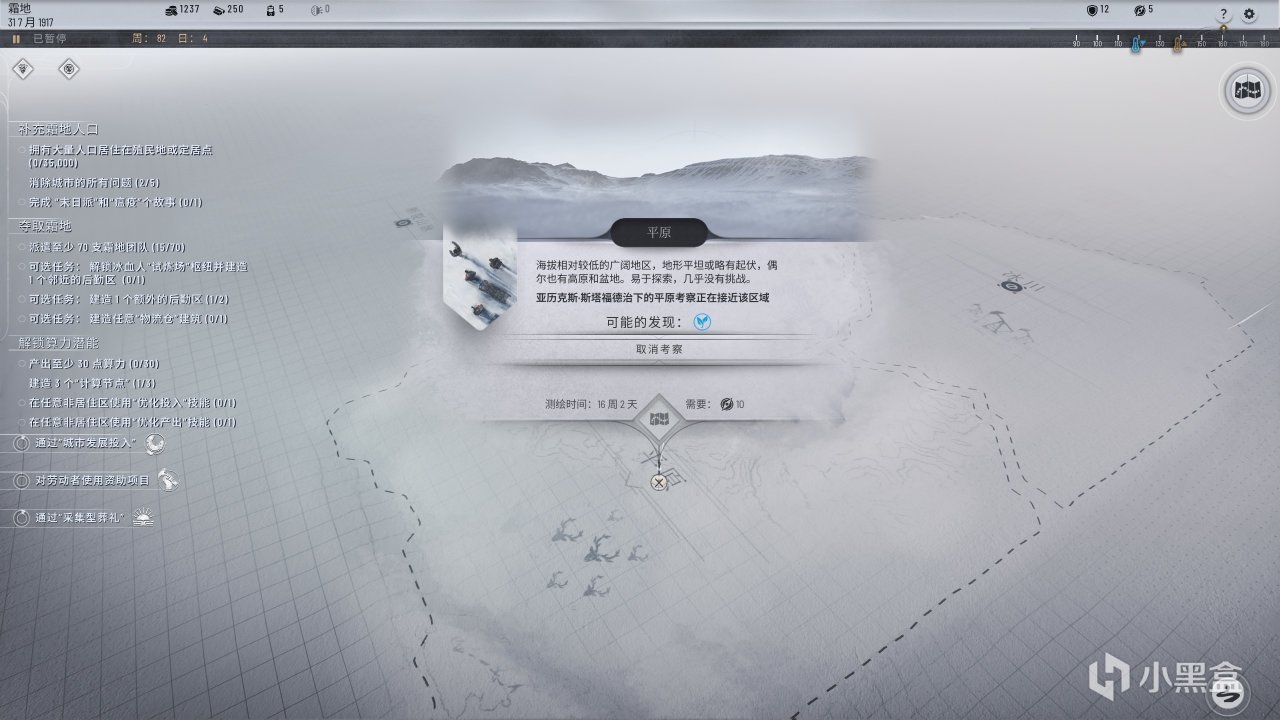The width and height of the screenshot is (1280, 720).
Task: Click the circled X marker on the map
Action: point(658,483)
